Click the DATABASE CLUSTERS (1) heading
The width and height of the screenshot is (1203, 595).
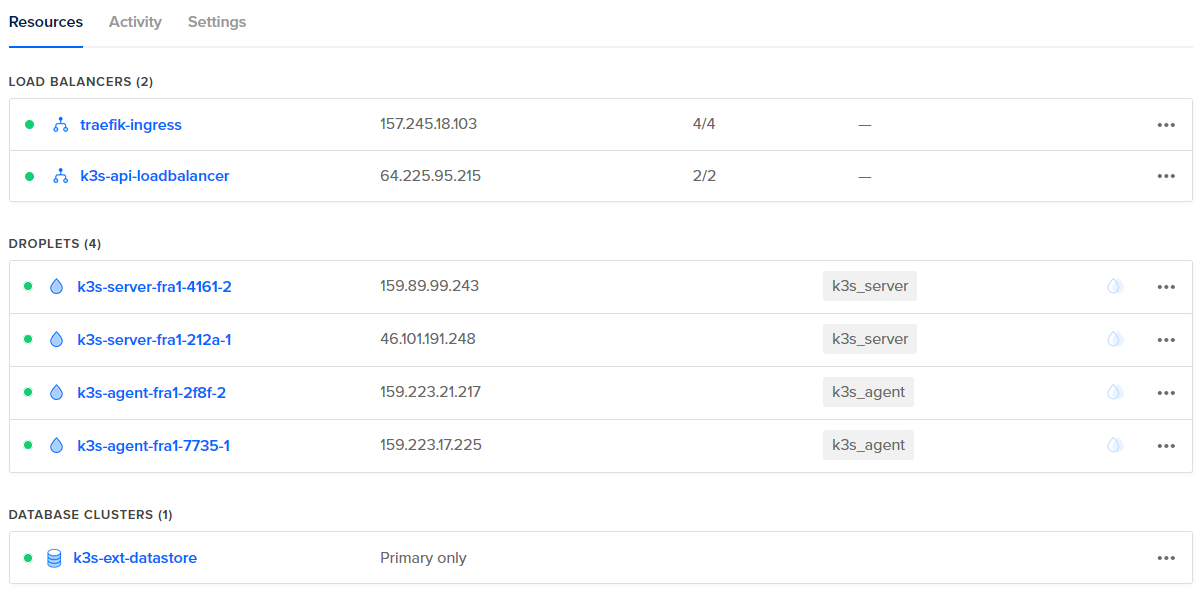pyautogui.click(x=91, y=515)
